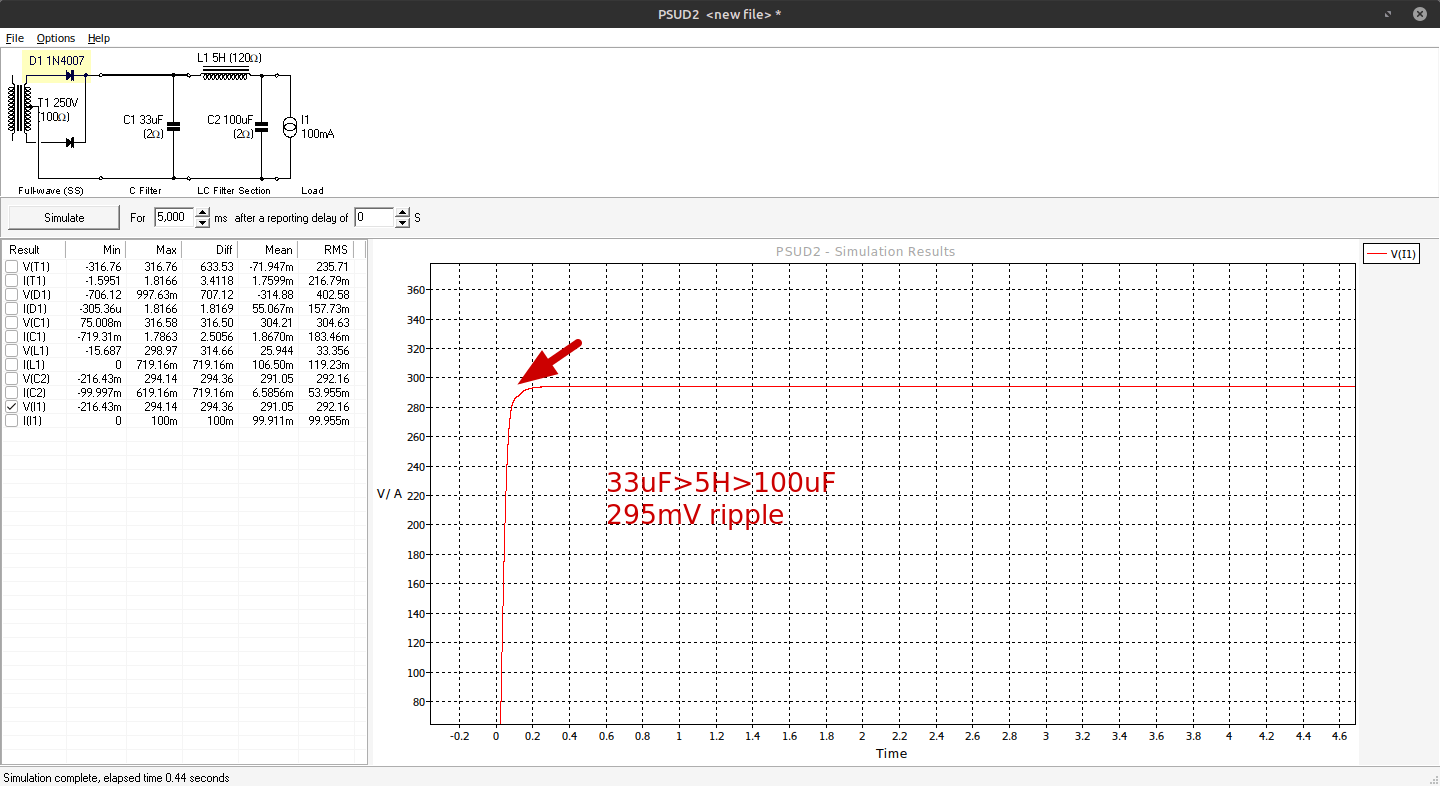Click the reporting delay field showing 0

tap(375, 217)
